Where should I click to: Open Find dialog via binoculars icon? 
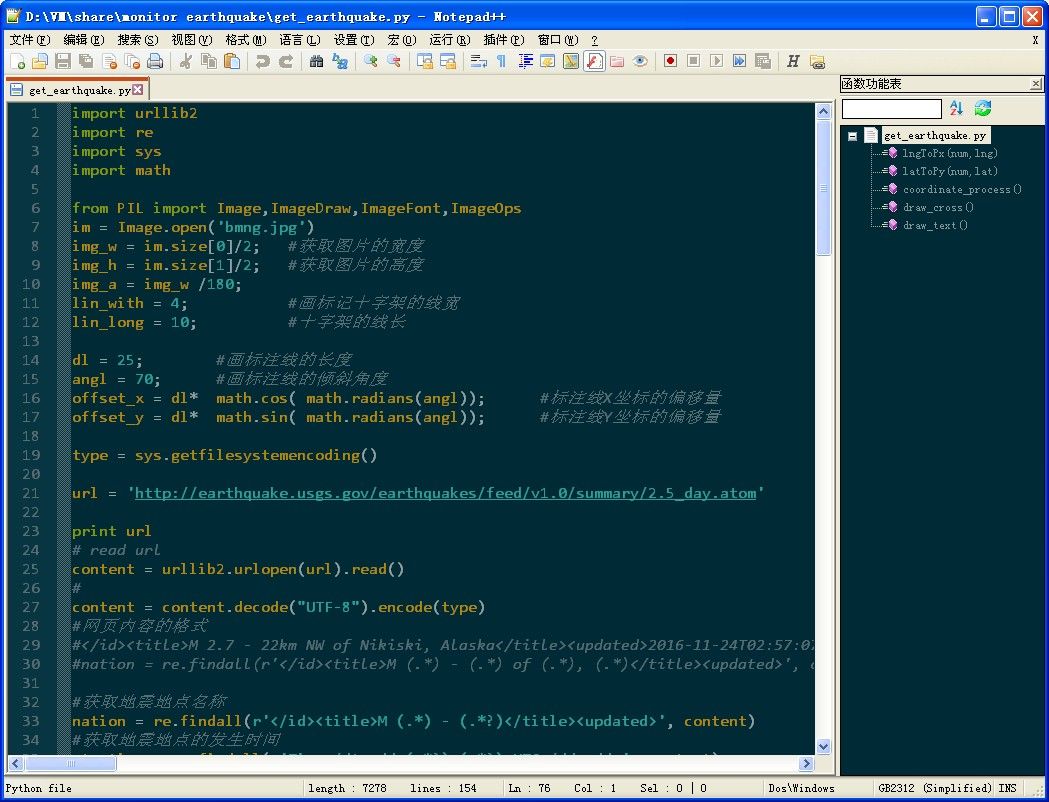[x=316, y=60]
